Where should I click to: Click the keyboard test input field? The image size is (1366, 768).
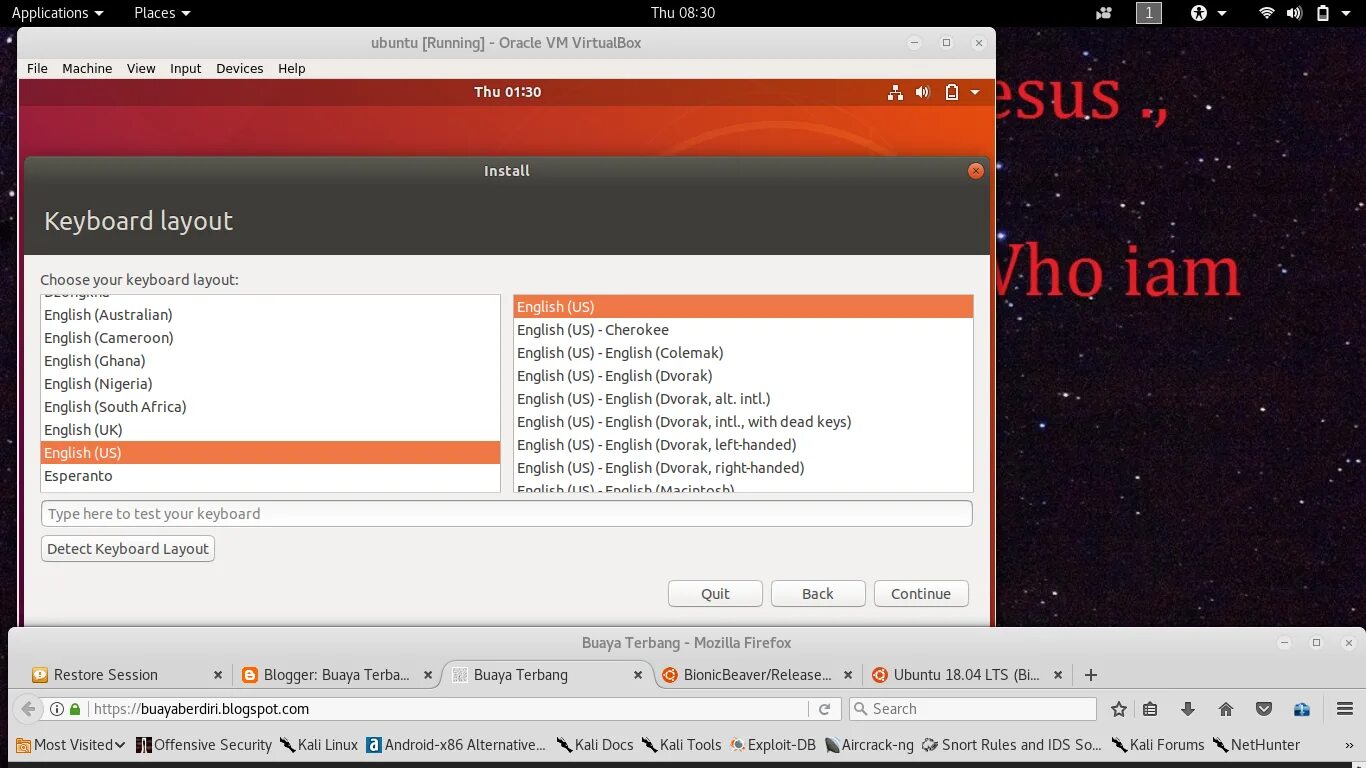(507, 514)
